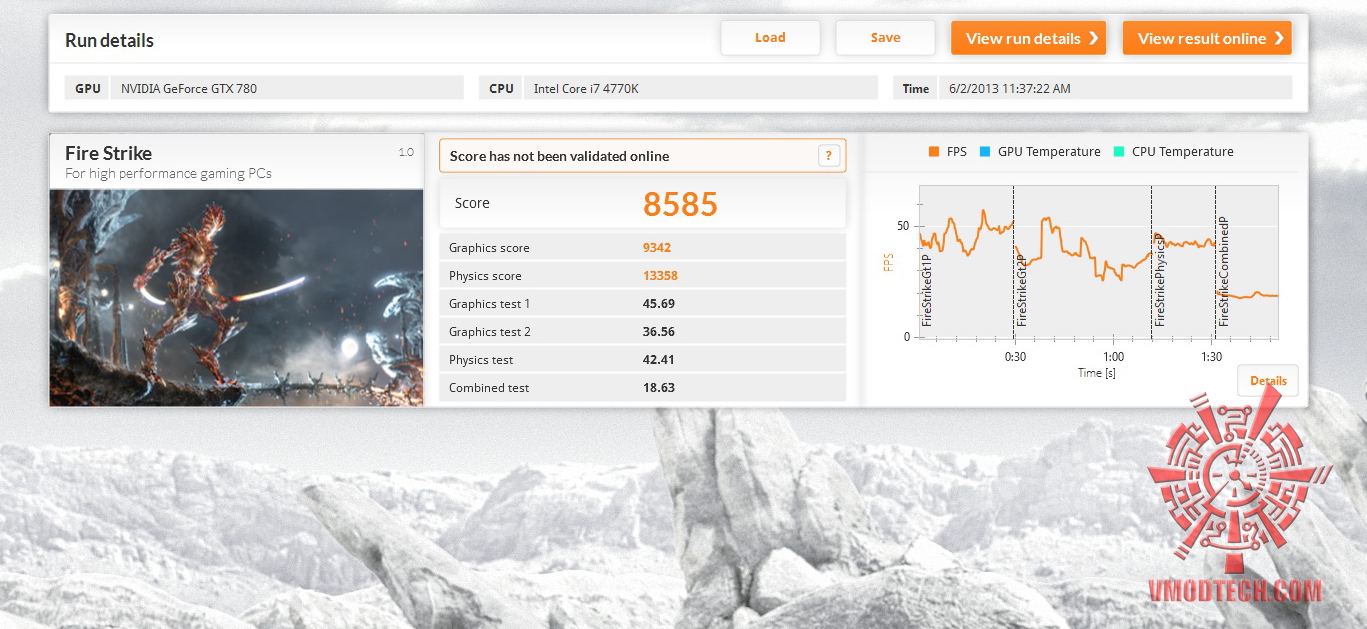Click the chevron arrow on View result online
The height and width of the screenshot is (629, 1367).
1279,38
